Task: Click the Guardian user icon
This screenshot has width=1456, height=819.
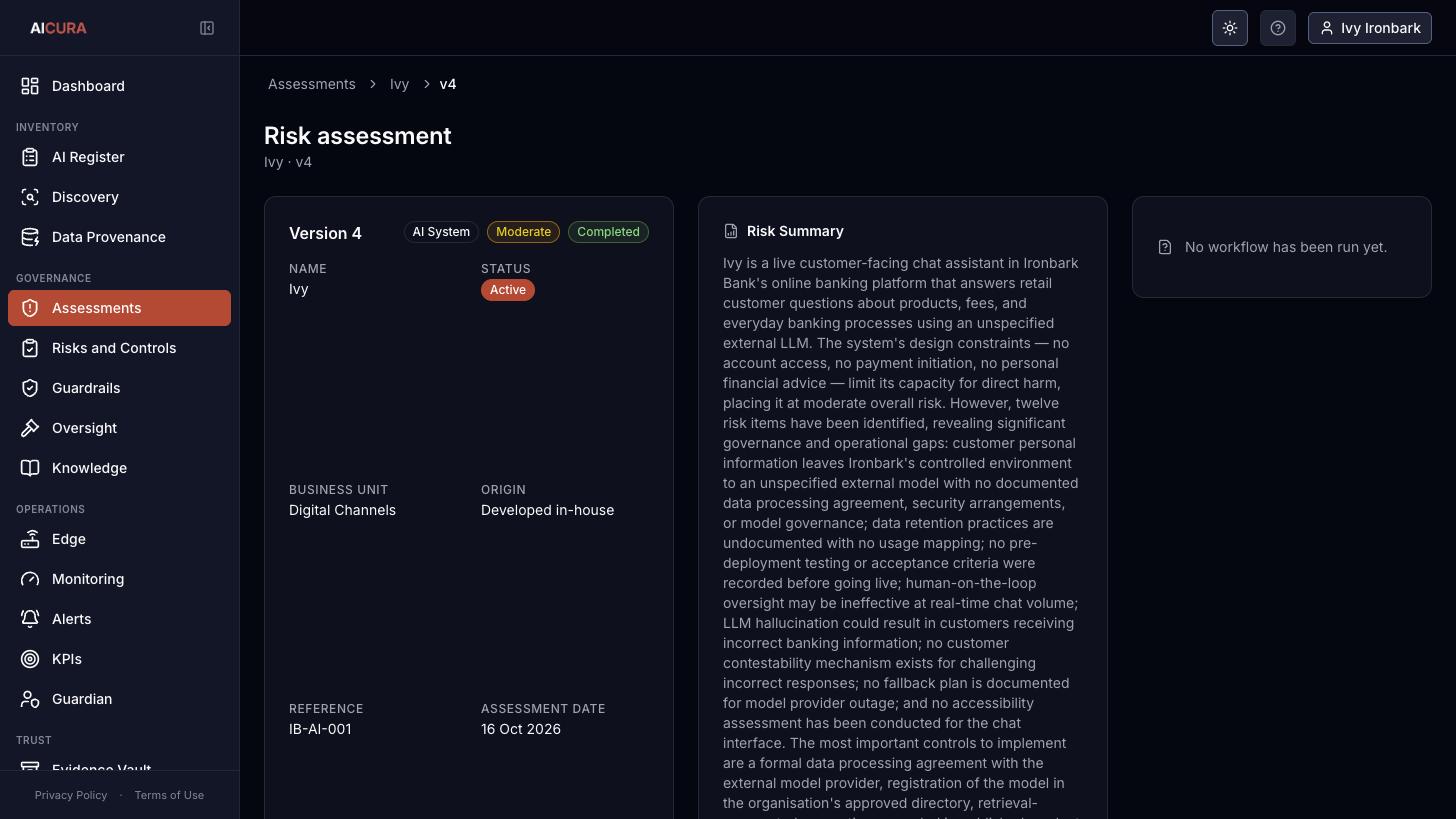Action: coord(30,699)
